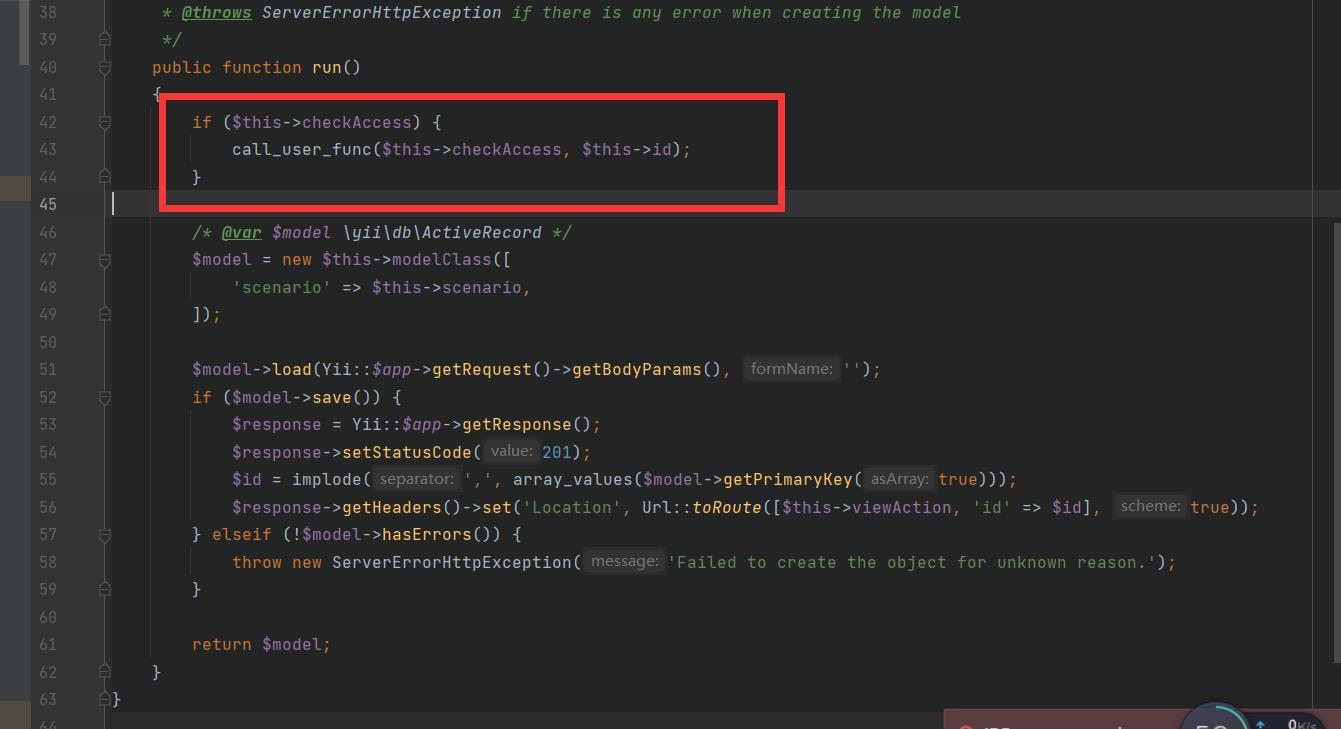Click 'getPrimaryKey' on line 55

coord(788,479)
